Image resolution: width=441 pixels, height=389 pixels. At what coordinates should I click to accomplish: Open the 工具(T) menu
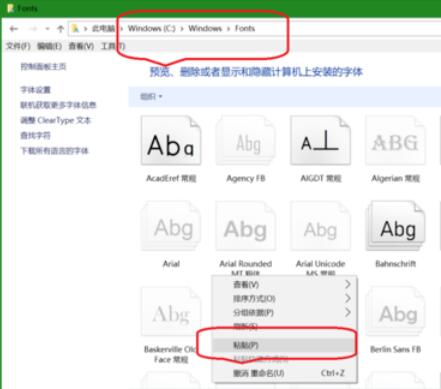(x=113, y=46)
